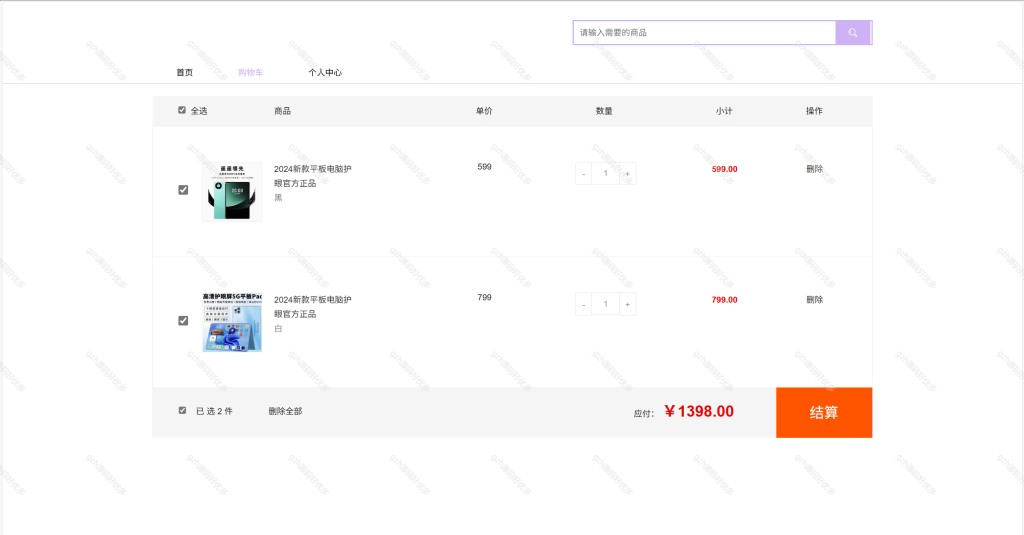Viewport: 1024px width, 535px height.
Task: Click 删除全部 to clear cart
Action: click(285, 411)
